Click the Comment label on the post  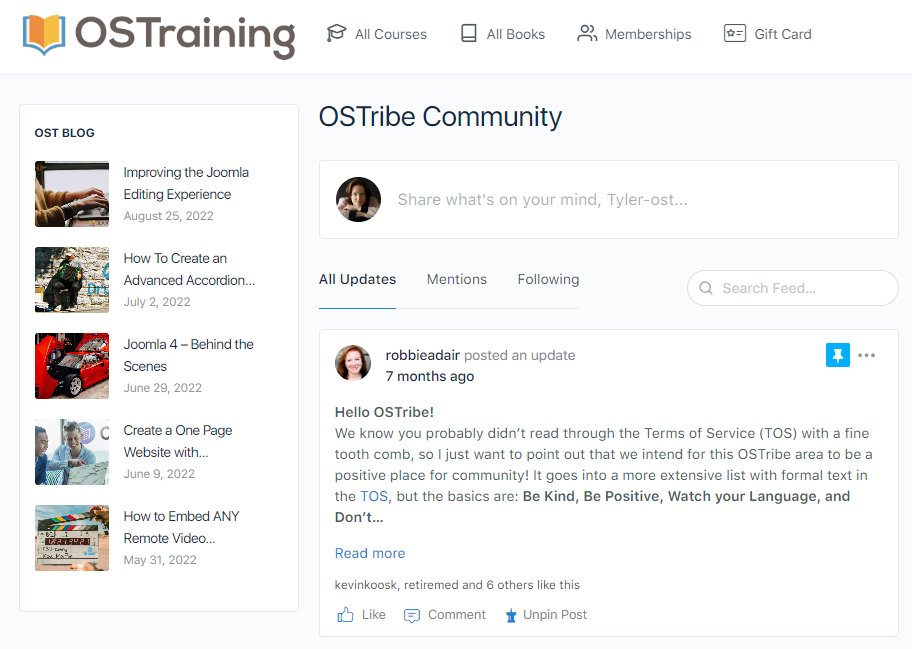(457, 615)
